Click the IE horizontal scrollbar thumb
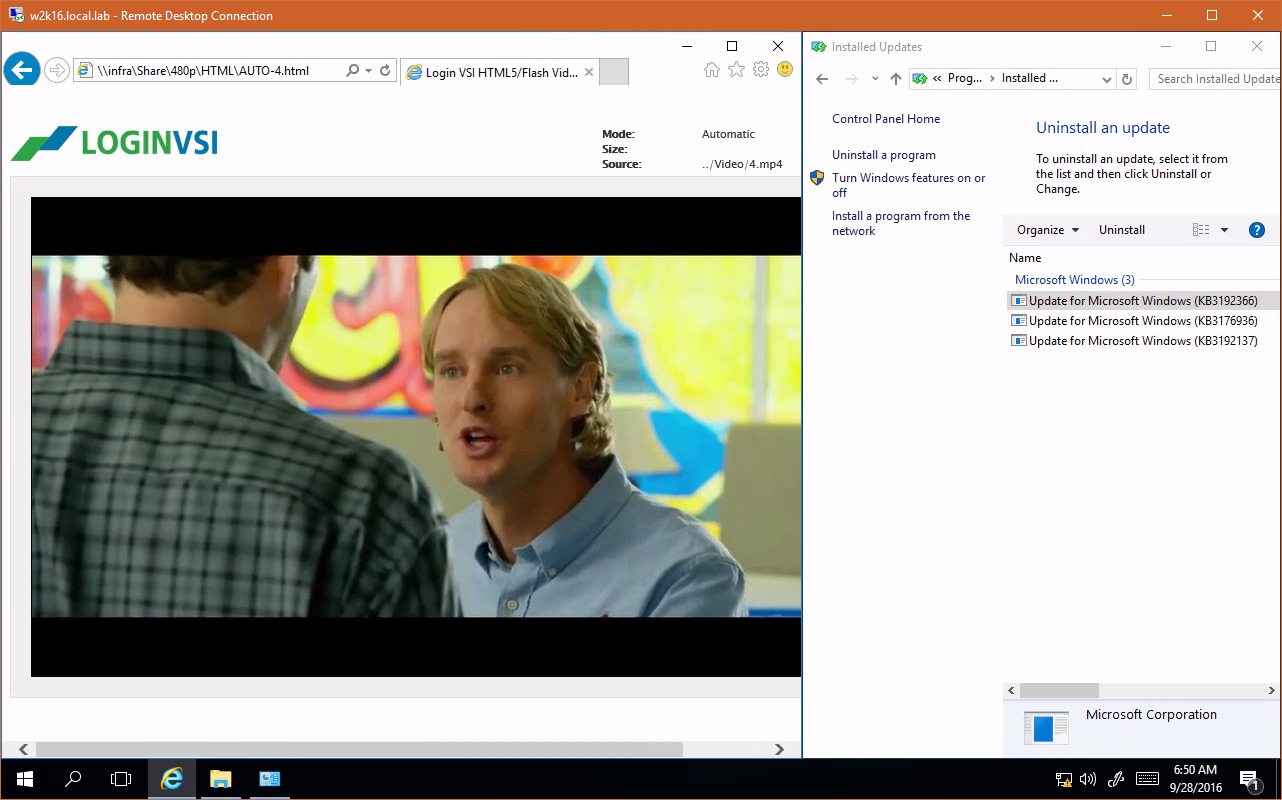This screenshot has width=1282, height=800. 359,749
